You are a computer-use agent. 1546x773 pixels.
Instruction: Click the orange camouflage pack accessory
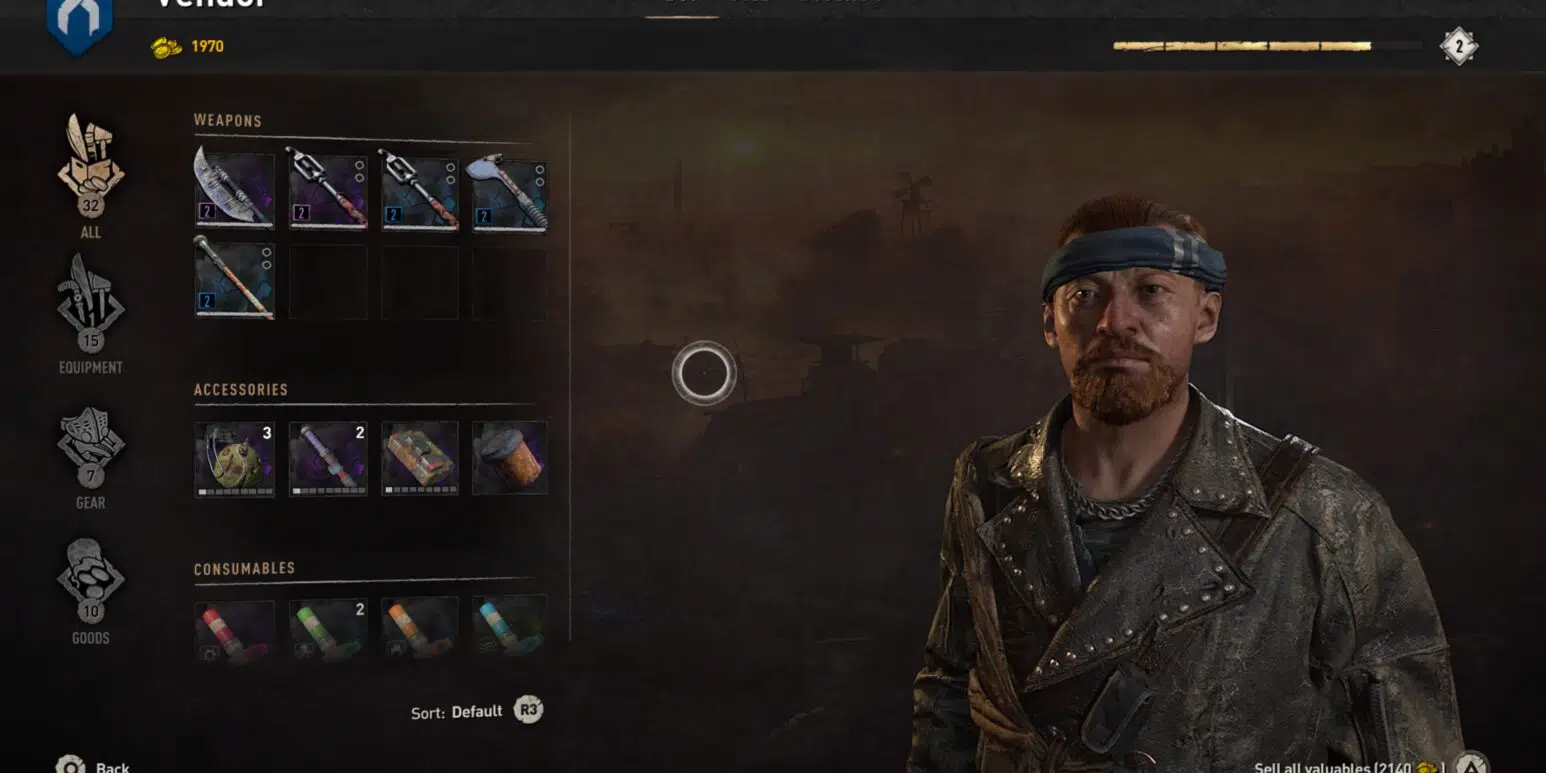(420, 459)
